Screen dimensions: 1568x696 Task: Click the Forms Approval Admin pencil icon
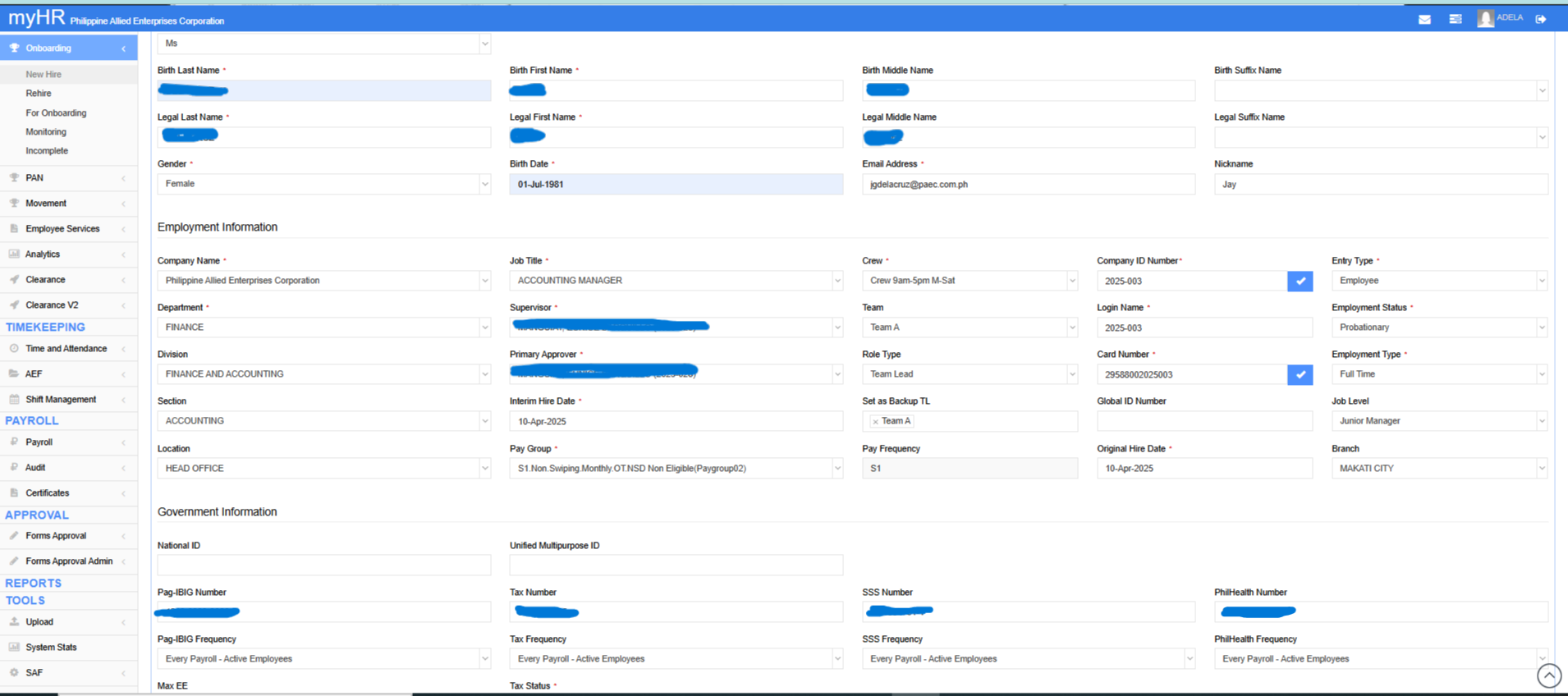(x=14, y=561)
